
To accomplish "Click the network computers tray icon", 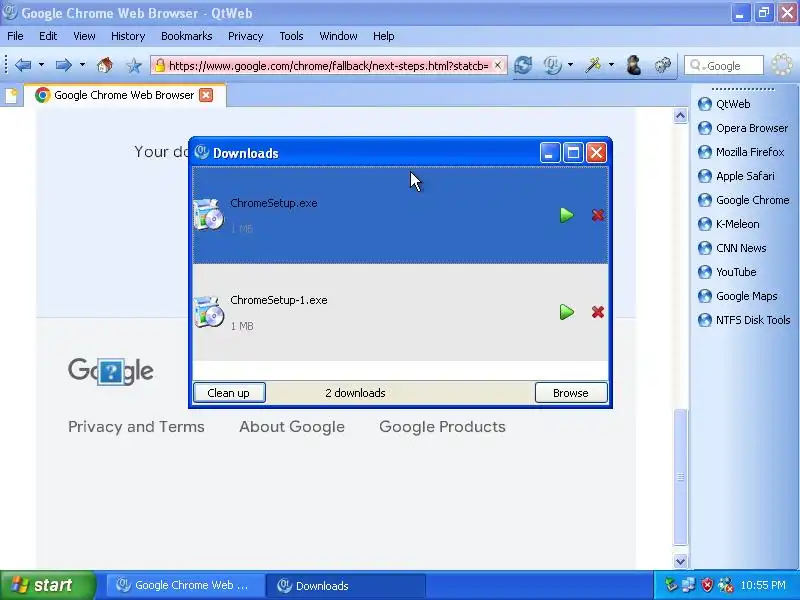I will pos(688,585).
